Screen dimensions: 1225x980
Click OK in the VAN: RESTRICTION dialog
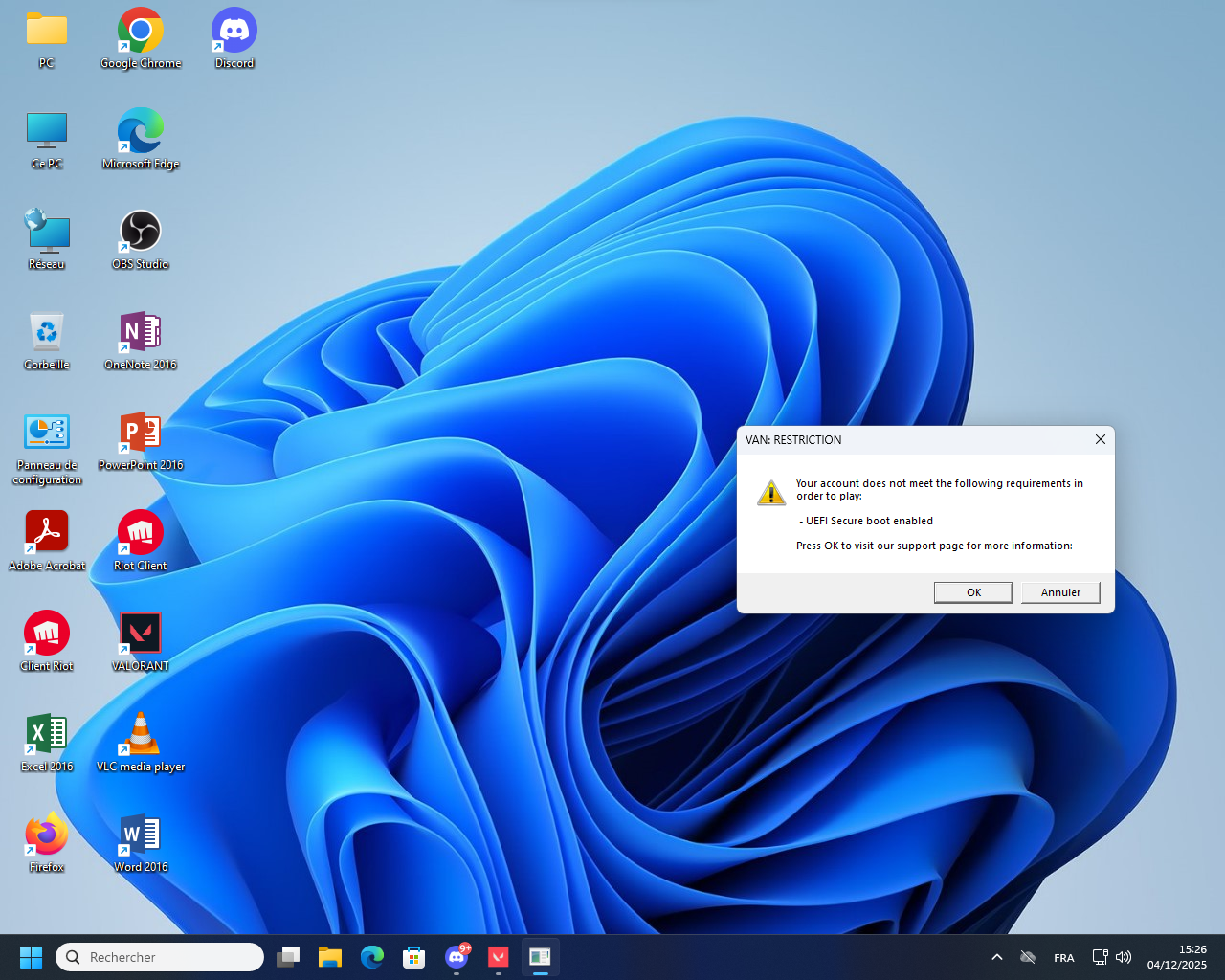(x=973, y=592)
